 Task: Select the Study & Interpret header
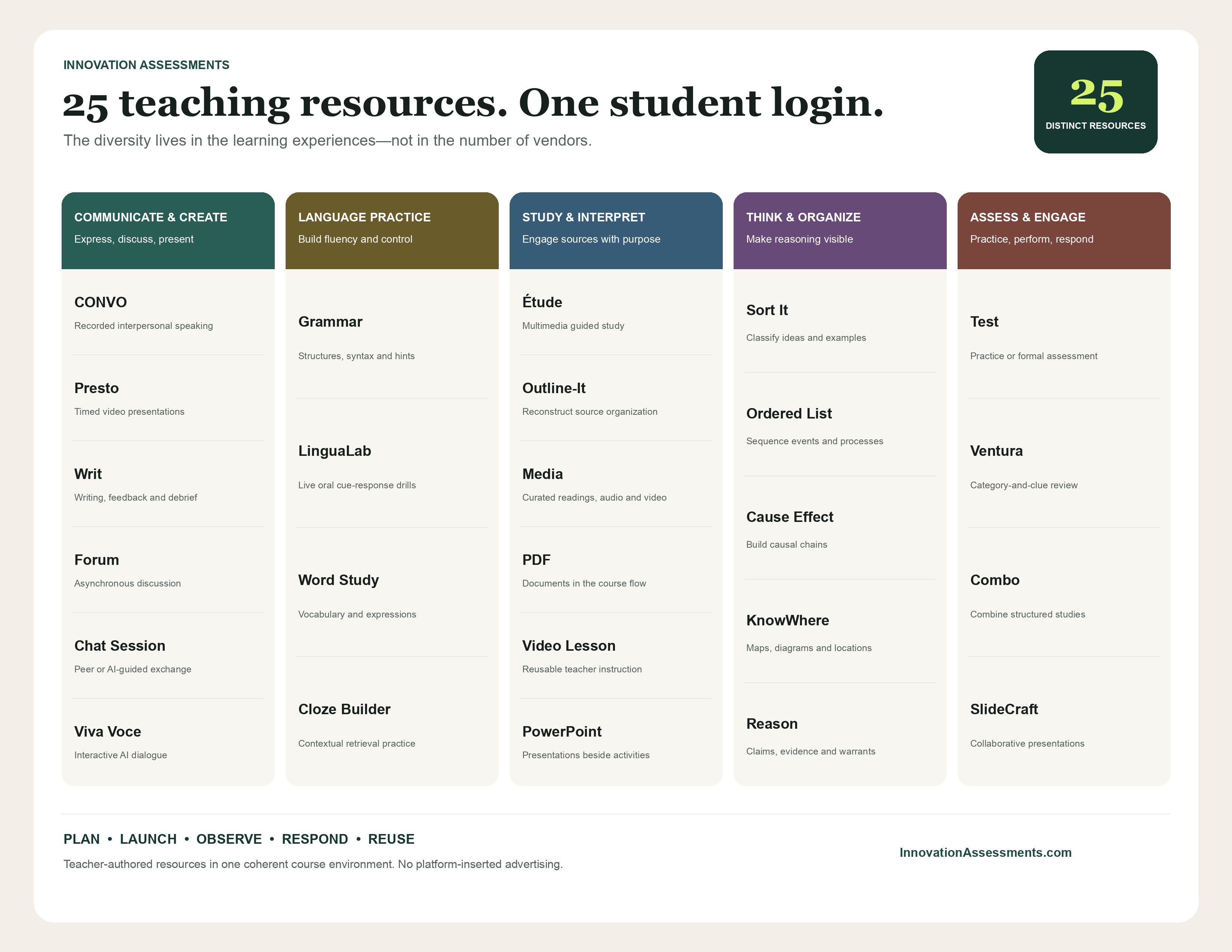coord(616,231)
